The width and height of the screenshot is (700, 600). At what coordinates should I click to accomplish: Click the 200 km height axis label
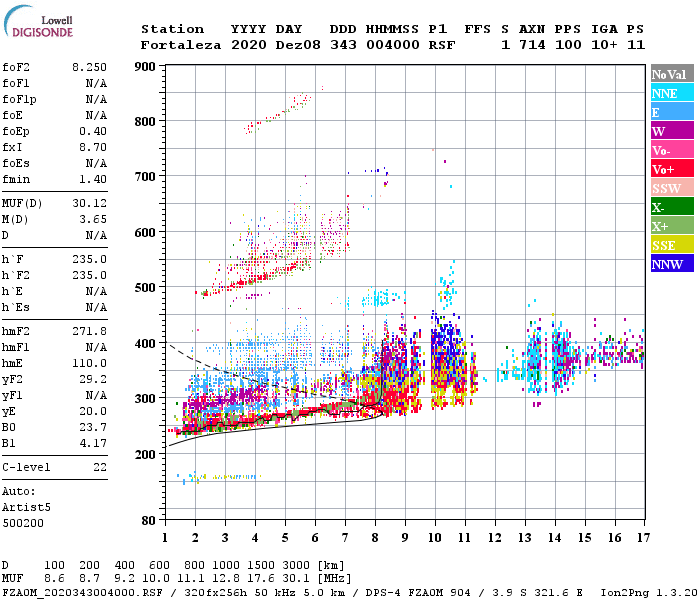click(145, 454)
